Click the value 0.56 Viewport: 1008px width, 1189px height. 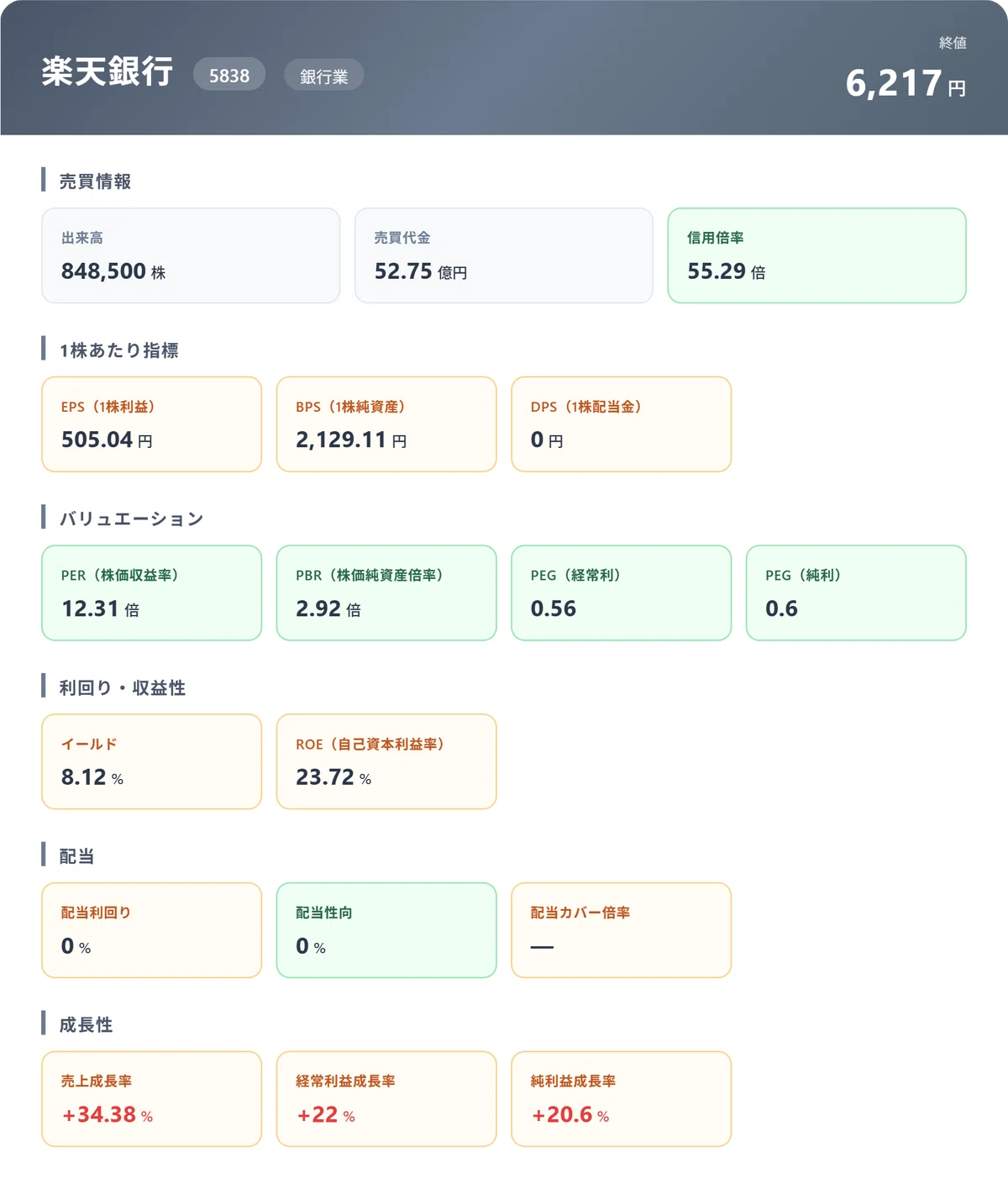tap(554, 608)
